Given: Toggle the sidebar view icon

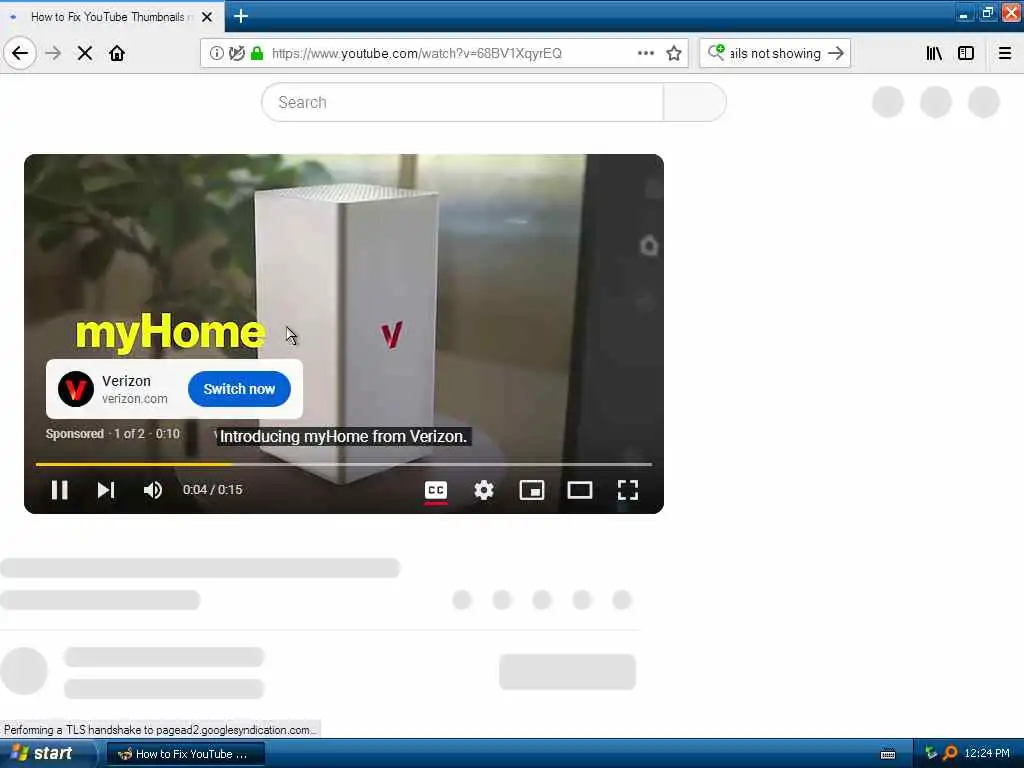Looking at the screenshot, I should [966, 53].
